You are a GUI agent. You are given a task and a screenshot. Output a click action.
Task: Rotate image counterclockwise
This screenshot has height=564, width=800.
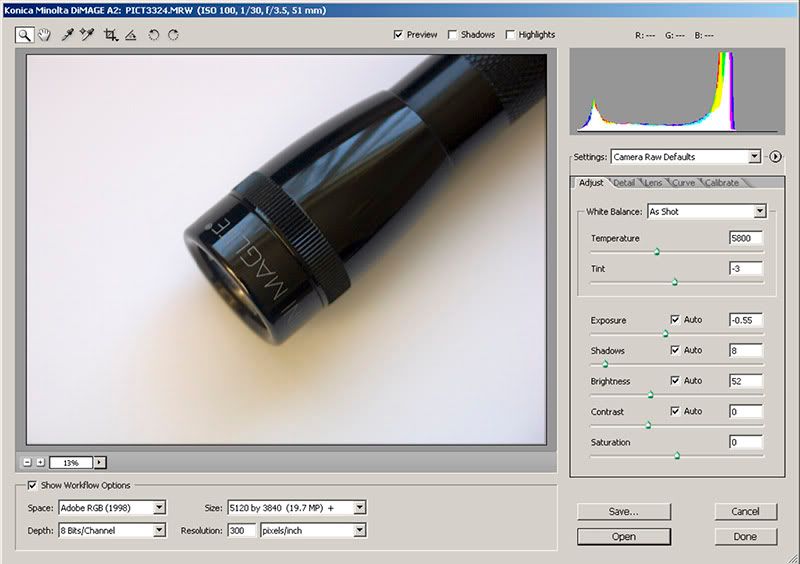154,35
